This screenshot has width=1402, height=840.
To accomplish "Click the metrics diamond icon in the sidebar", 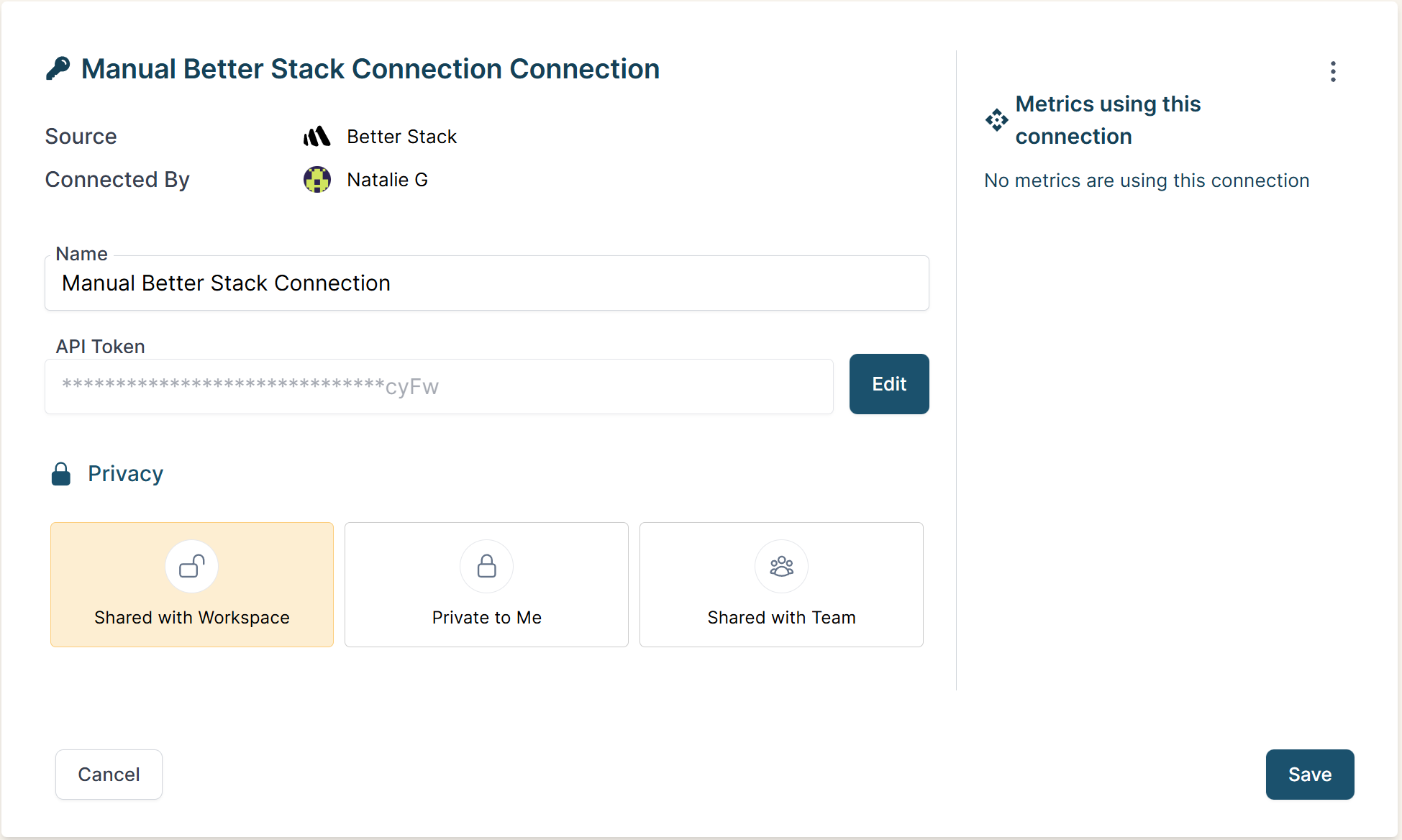I will pos(996,121).
